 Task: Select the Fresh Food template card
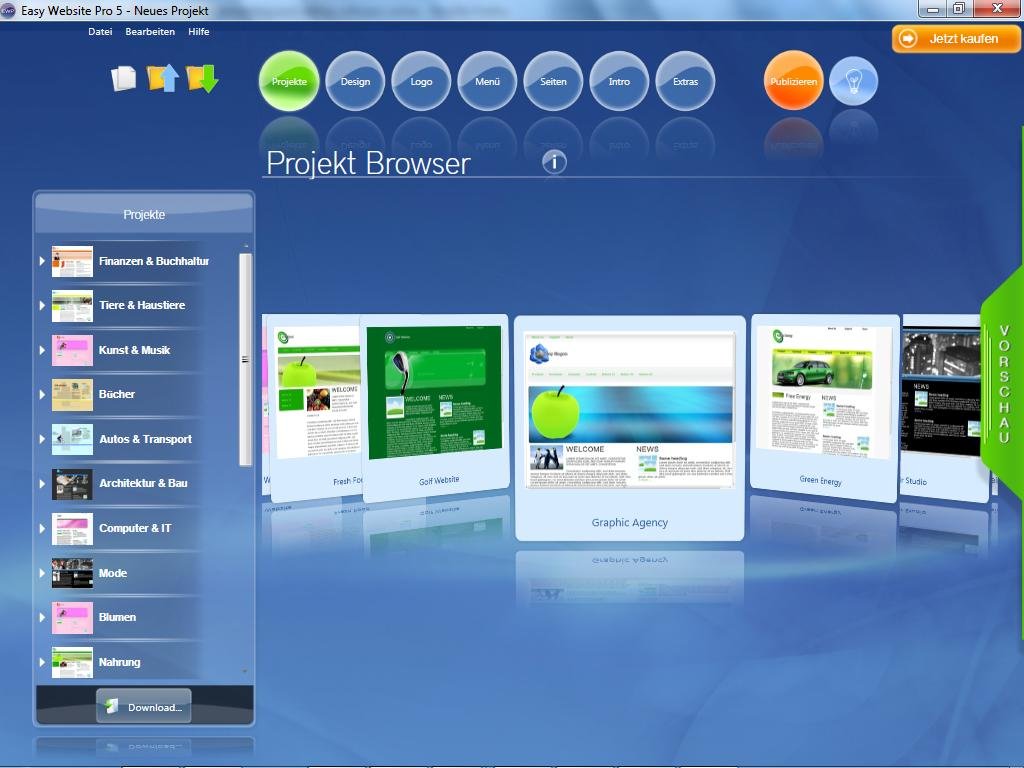tap(316, 408)
